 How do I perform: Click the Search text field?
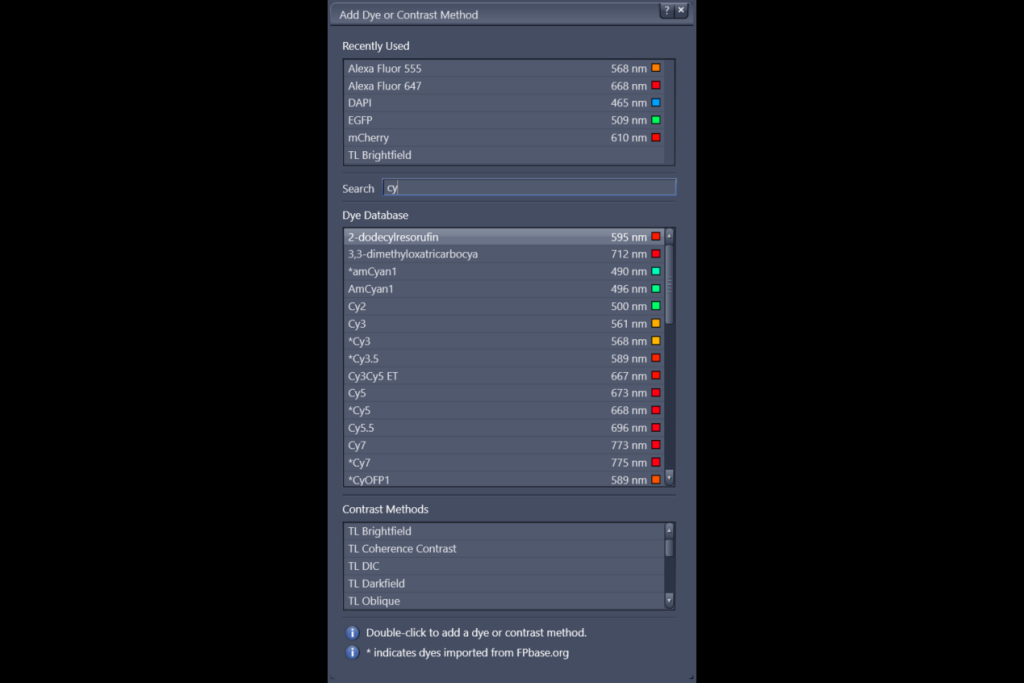pyautogui.click(x=530, y=188)
